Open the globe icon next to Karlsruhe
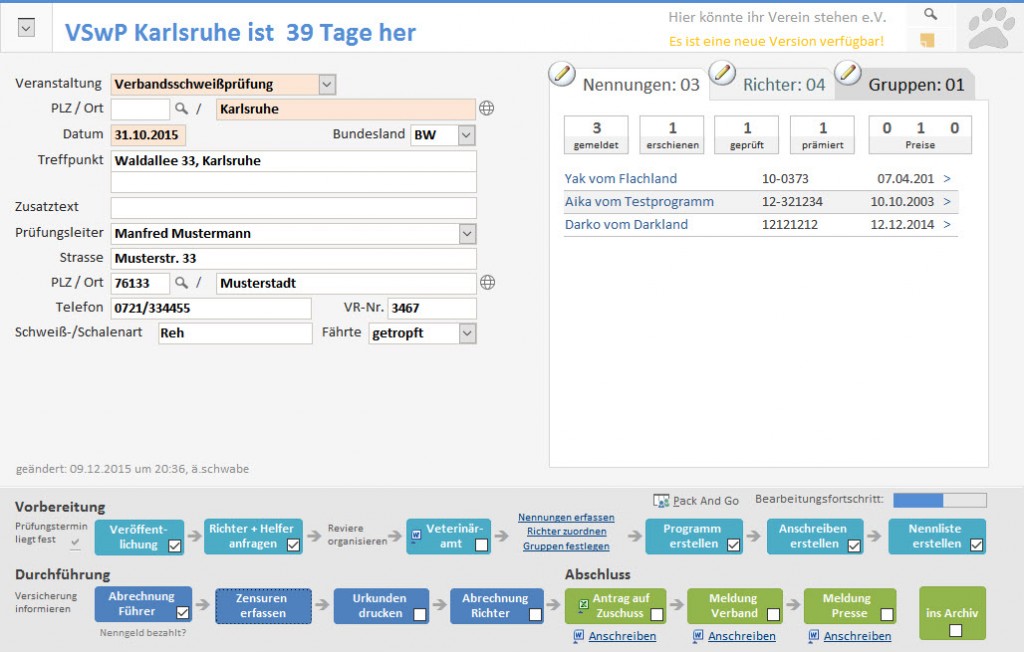Viewport: 1024px width, 652px height. point(487,109)
